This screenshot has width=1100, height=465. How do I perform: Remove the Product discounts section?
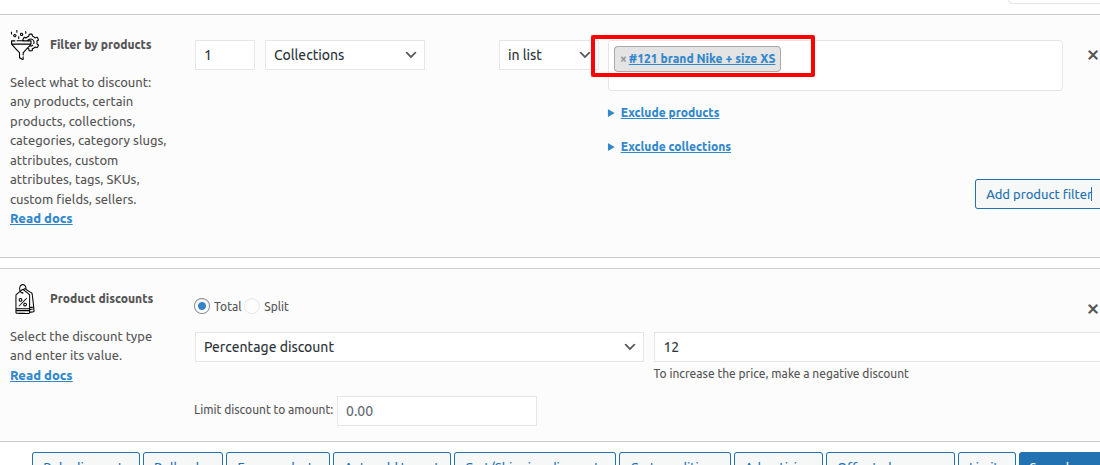pyautogui.click(x=1092, y=309)
